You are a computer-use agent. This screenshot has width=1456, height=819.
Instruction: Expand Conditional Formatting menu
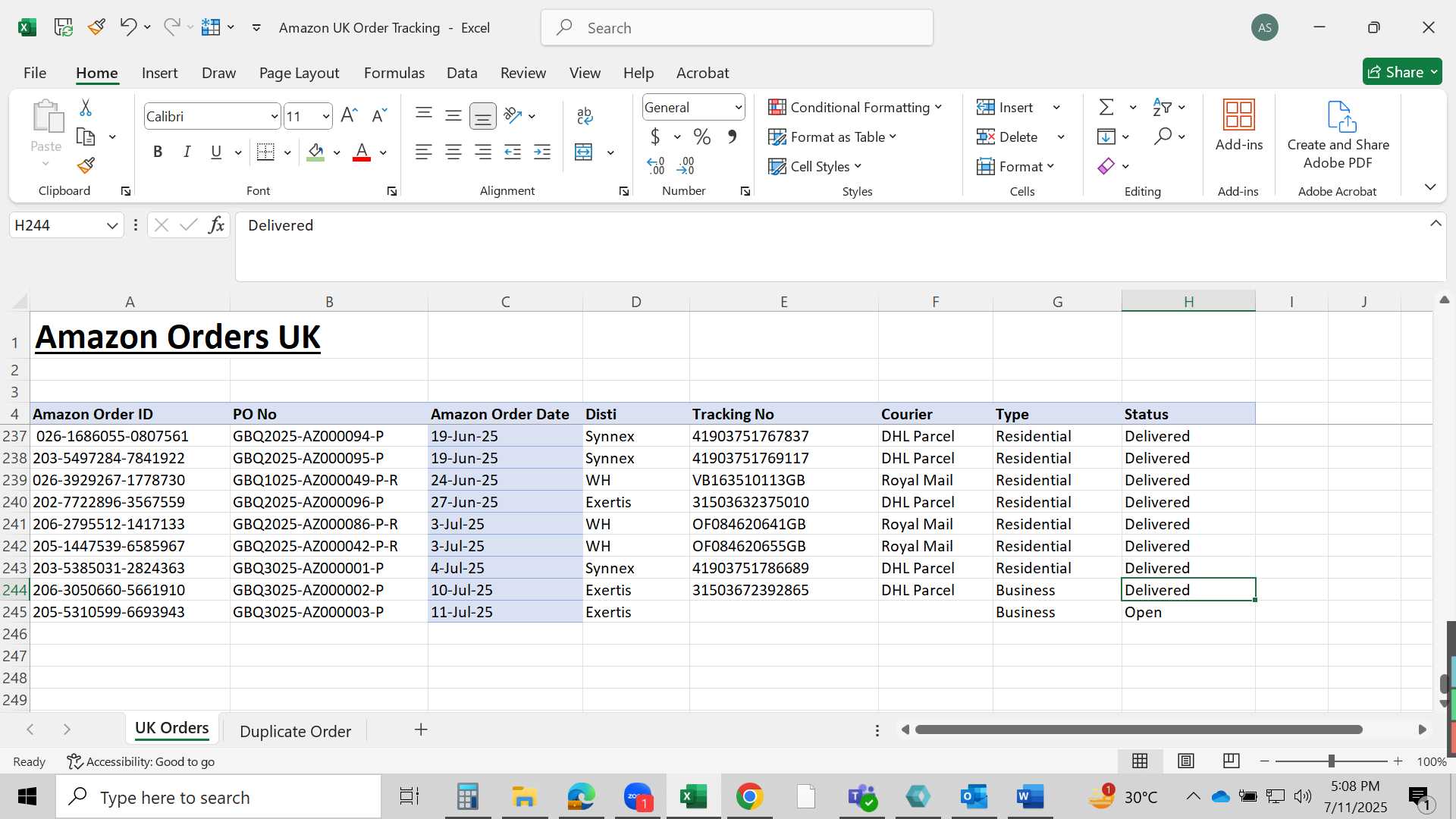[855, 107]
